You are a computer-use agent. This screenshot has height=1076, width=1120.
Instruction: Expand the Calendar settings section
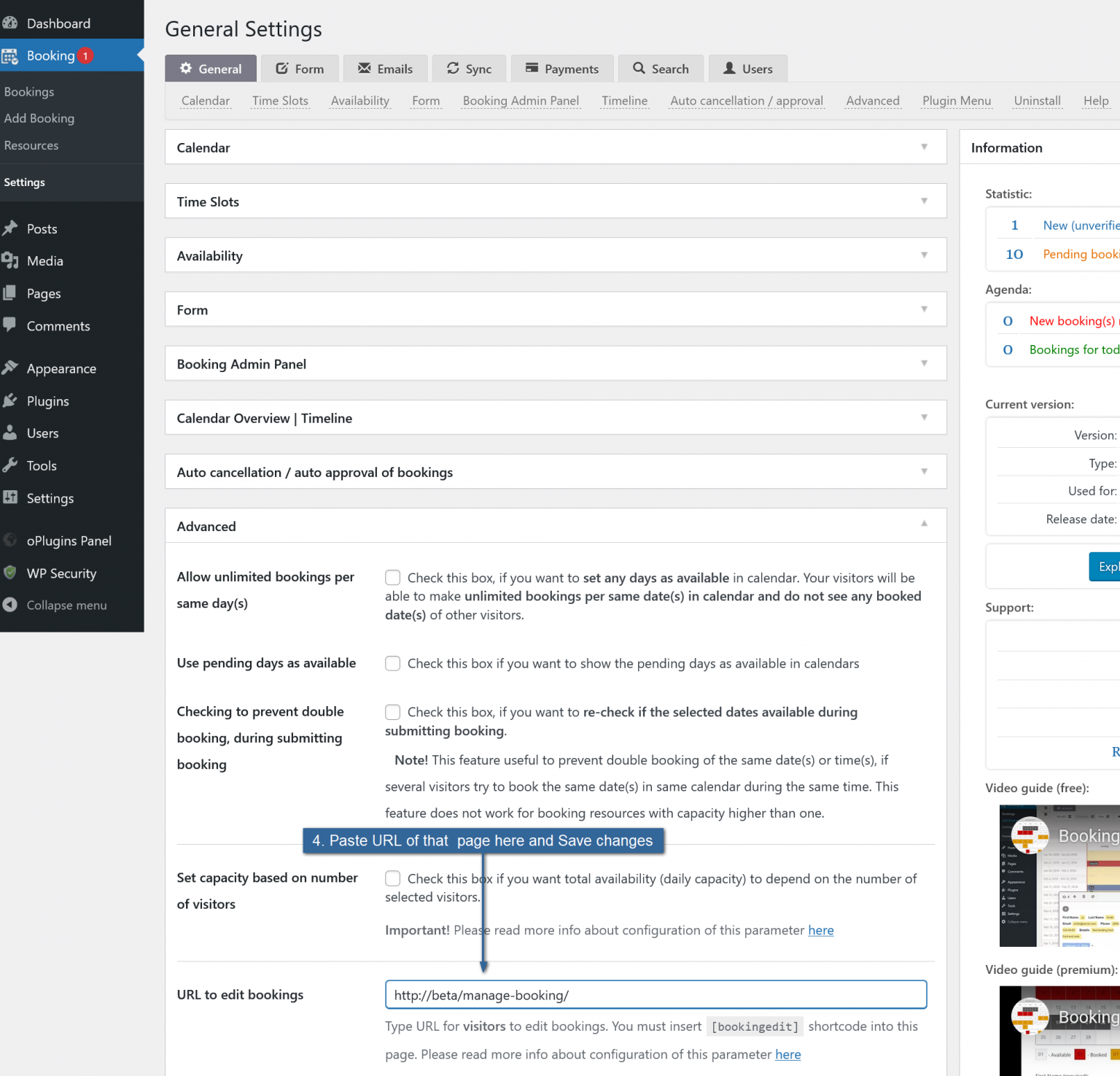point(924,147)
